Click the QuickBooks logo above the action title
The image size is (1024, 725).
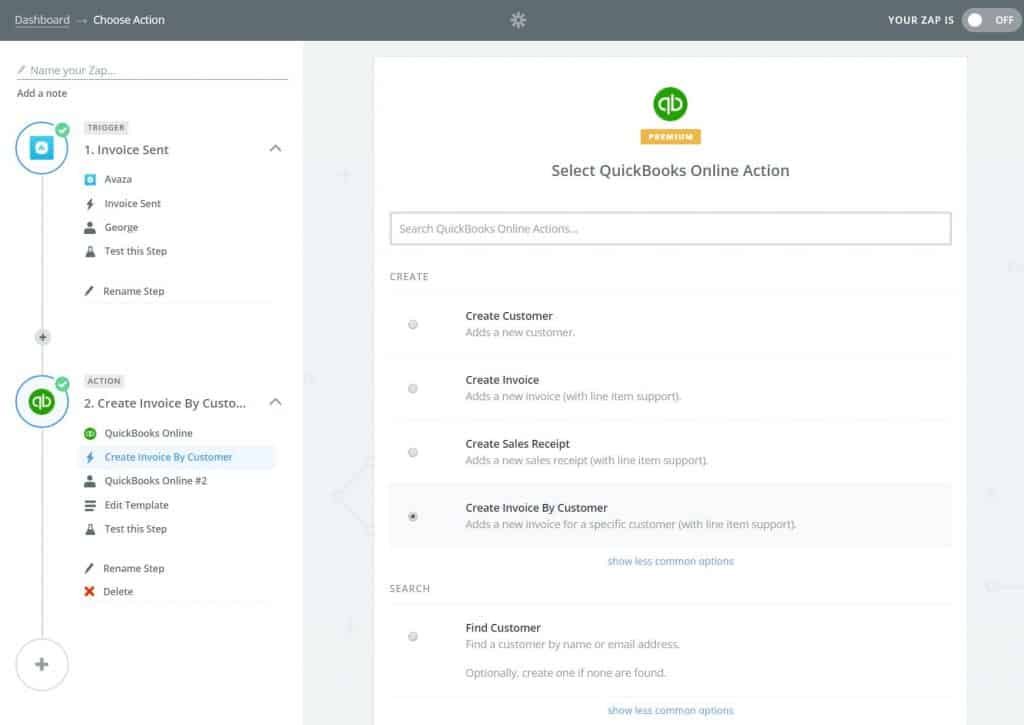point(670,103)
